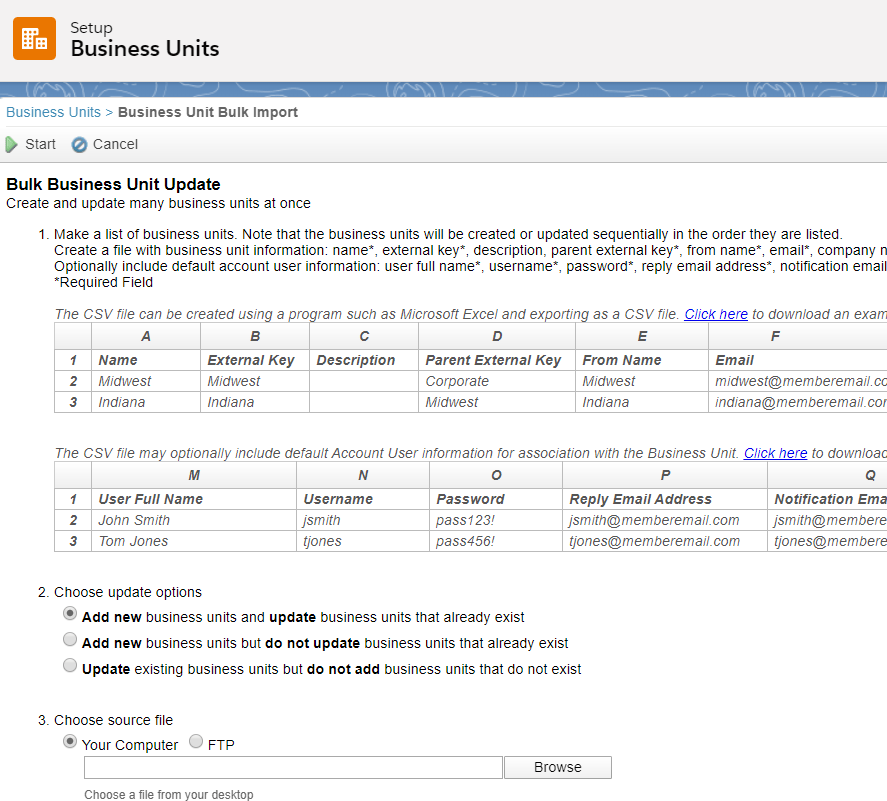The image size is (887, 801).
Task: Click the John Smith example cell
Action: tap(134, 520)
